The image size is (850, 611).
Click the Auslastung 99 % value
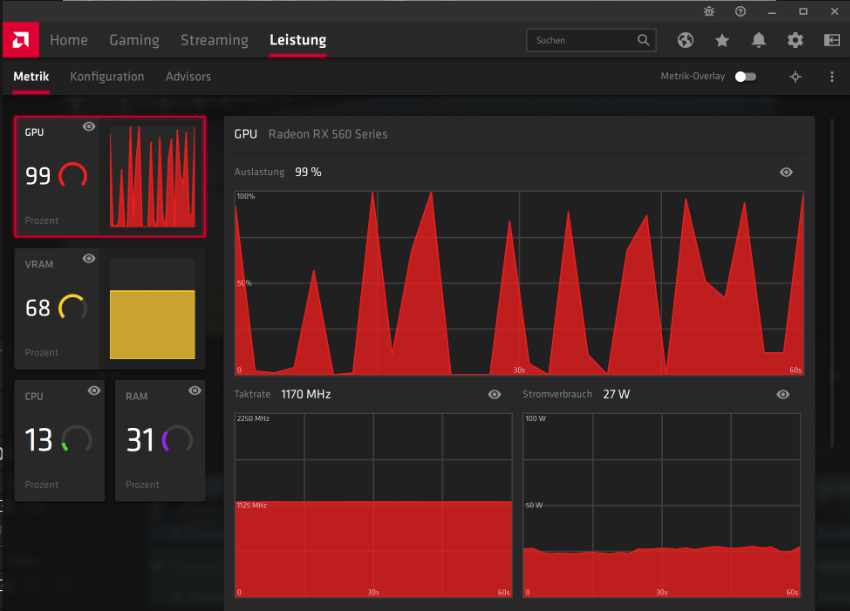(308, 172)
